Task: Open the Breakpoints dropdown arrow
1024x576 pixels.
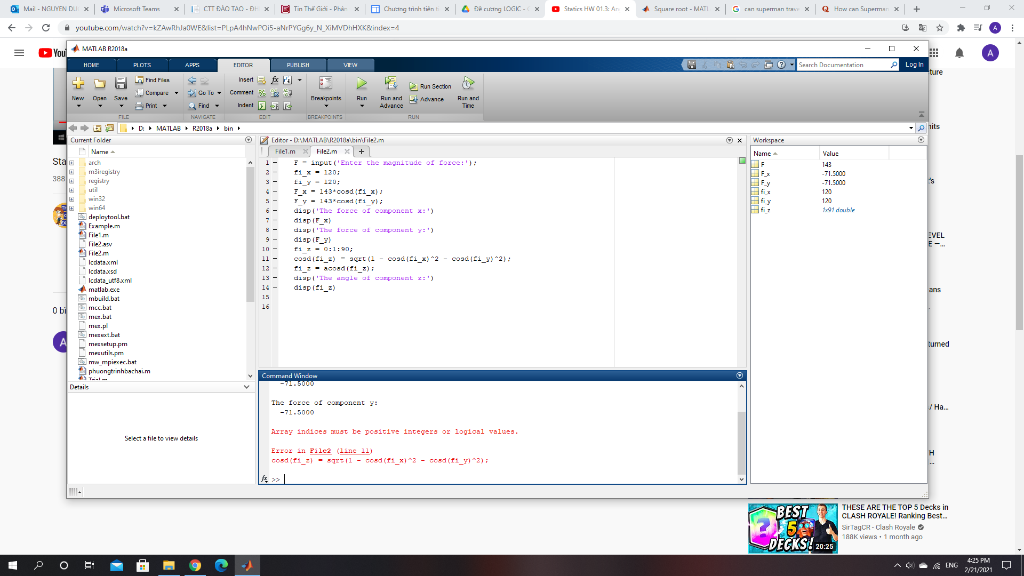Action: (326, 106)
